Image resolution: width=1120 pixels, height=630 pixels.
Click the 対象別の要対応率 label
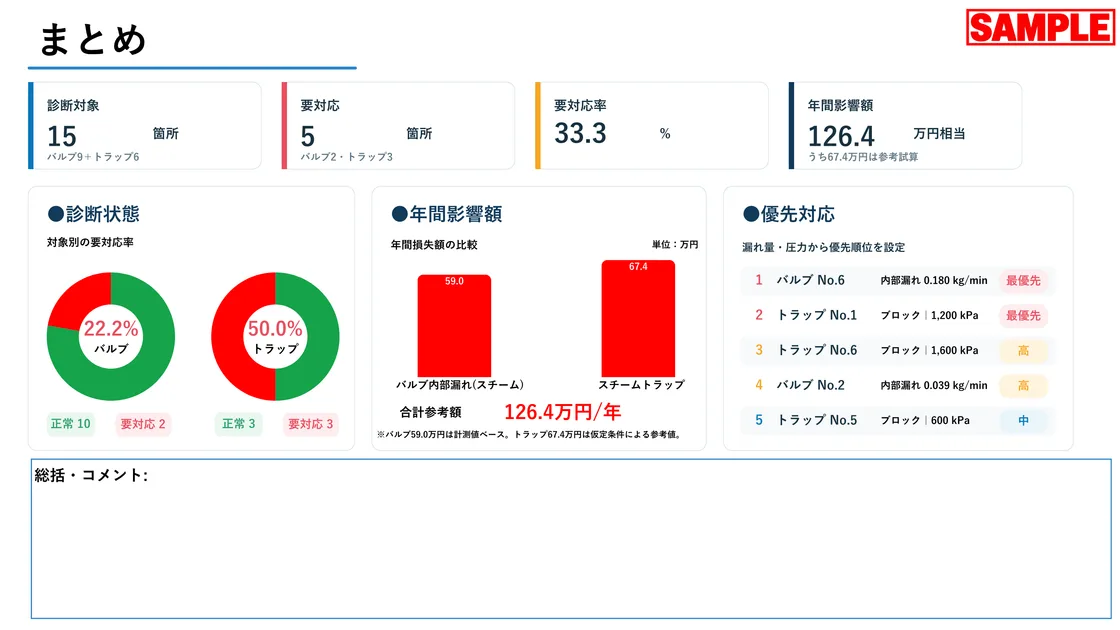click(x=90, y=242)
